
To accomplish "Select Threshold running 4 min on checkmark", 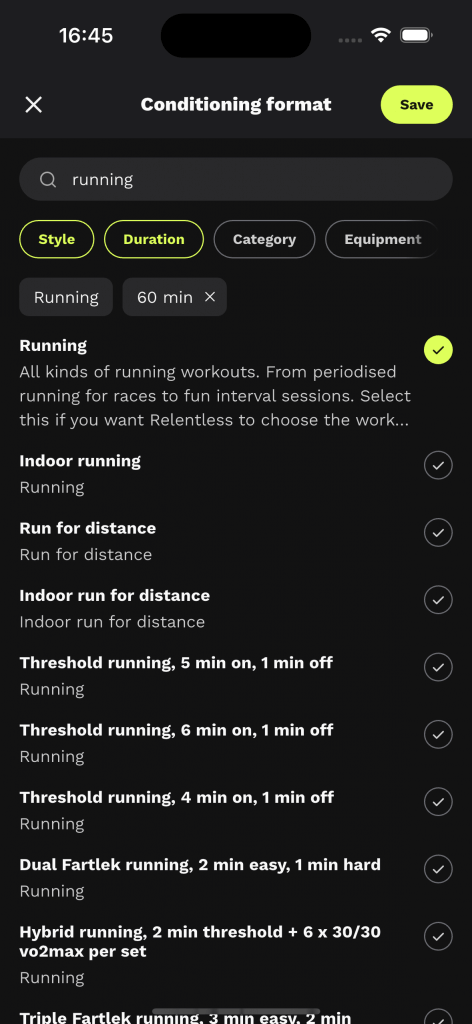I will 438,801.
